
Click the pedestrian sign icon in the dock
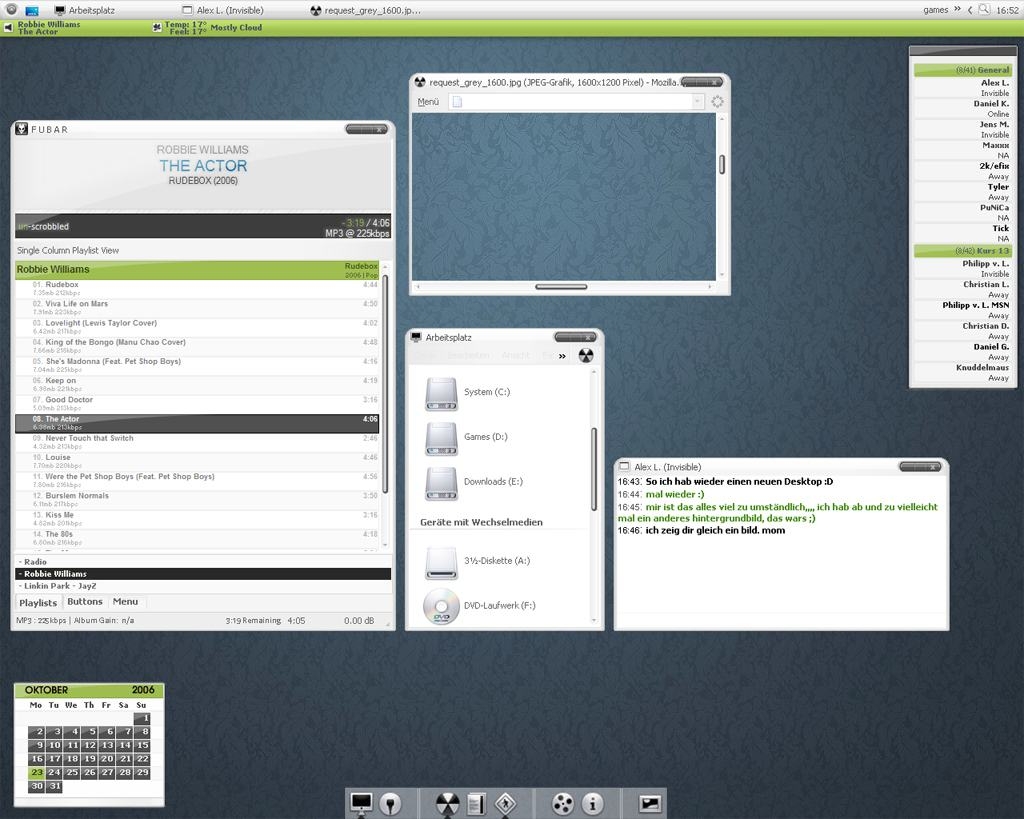505,803
